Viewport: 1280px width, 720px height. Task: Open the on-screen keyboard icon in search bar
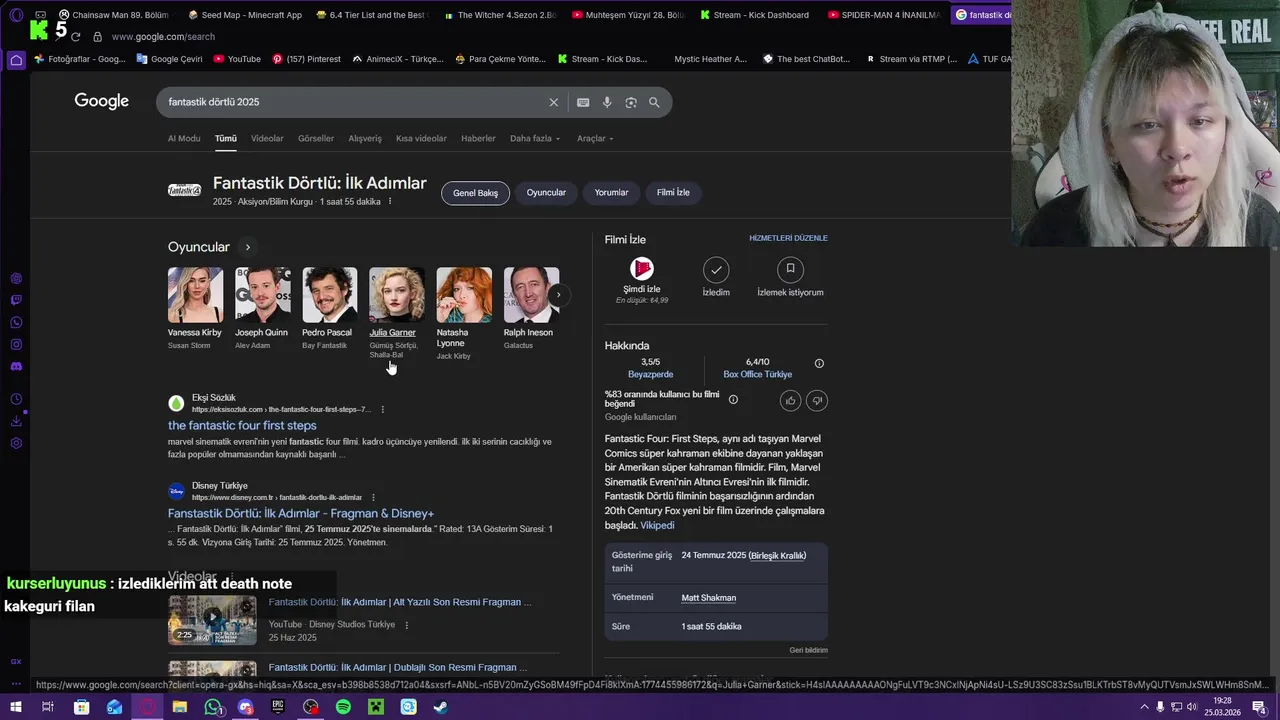click(583, 102)
